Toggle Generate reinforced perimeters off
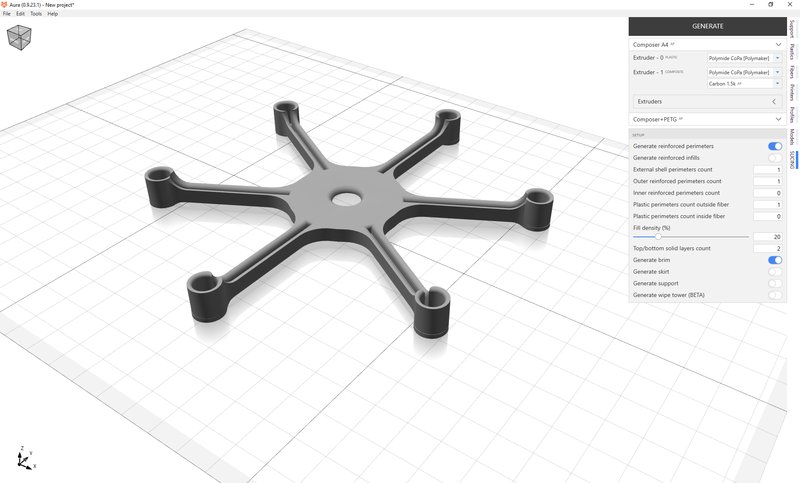Screen dimensions: 800x483 (774, 146)
